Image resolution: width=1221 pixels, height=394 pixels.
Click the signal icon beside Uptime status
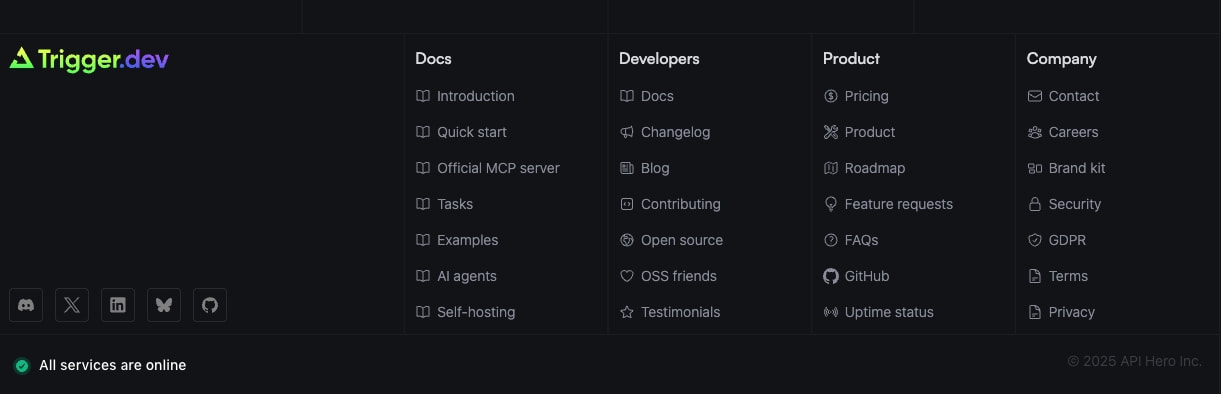pos(831,312)
